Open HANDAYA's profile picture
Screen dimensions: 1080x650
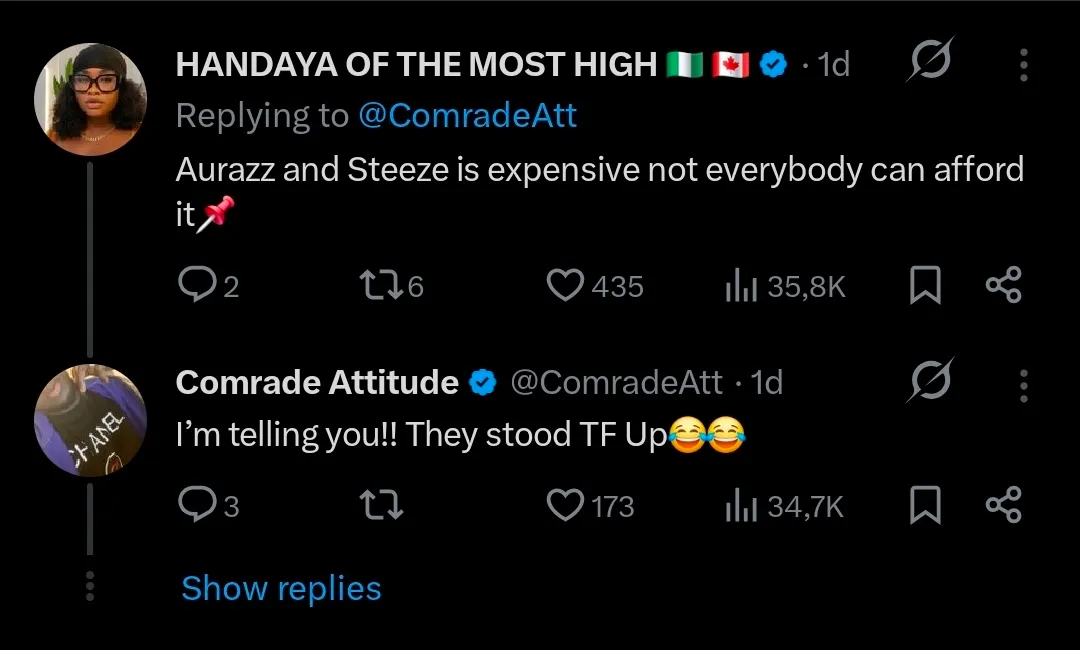point(90,100)
